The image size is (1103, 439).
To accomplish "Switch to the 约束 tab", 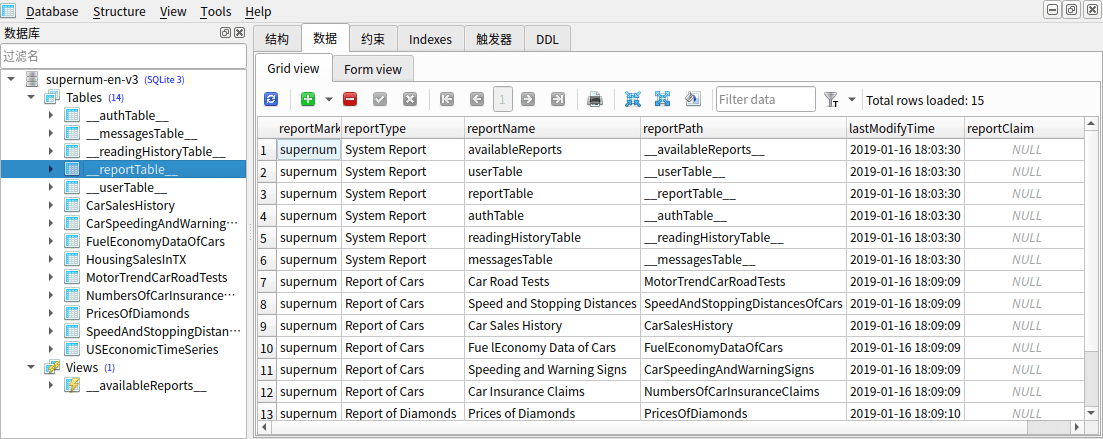I will click(373, 39).
